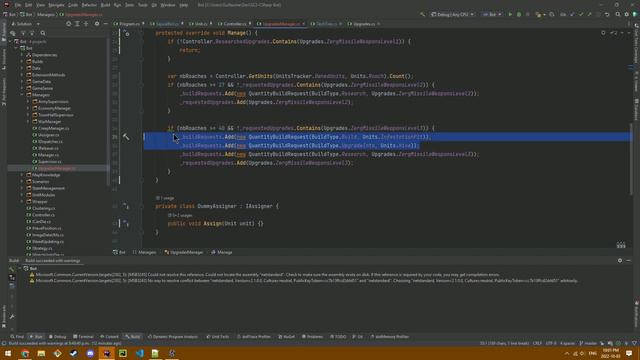Click the Manage breadcrumb at editor bottom

222,252
